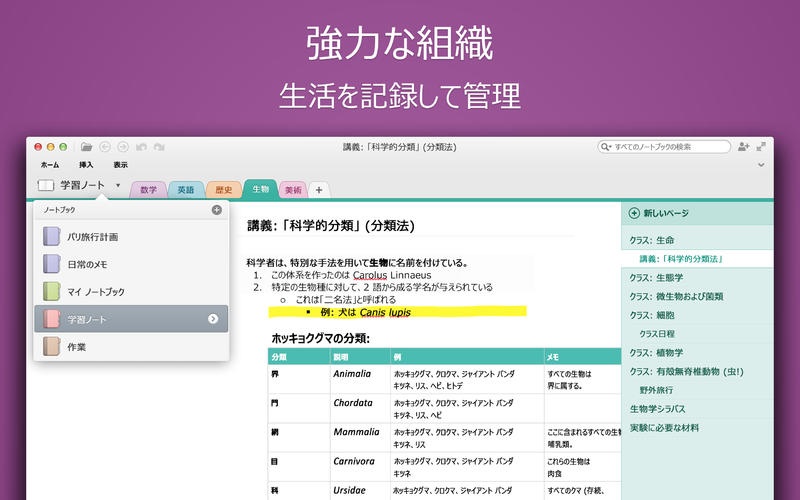Open the page クラス: 細胞
This screenshot has height=500, width=800.
(697, 315)
